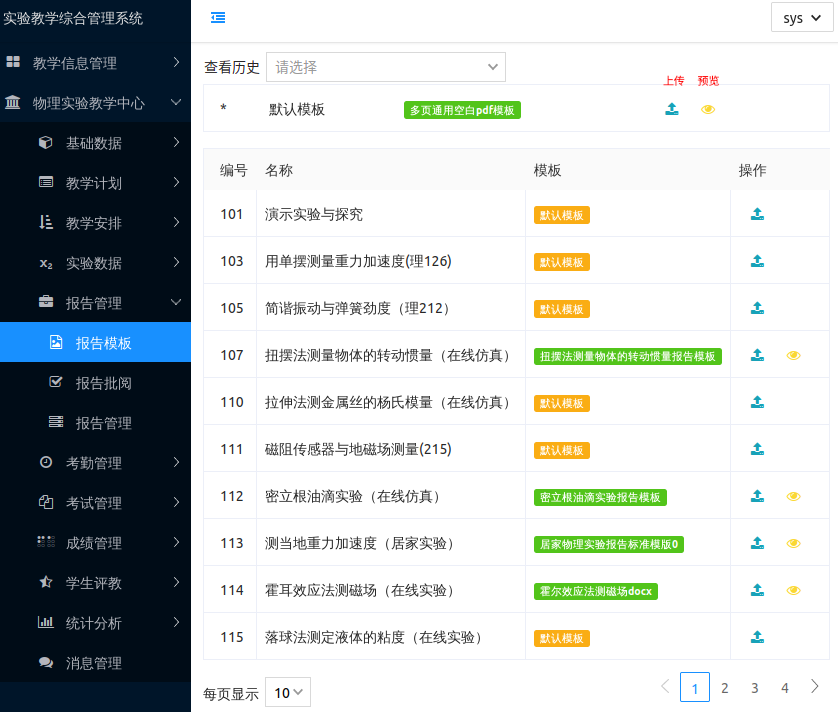
Task: Open the sys user dropdown
Action: [x=801, y=18]
